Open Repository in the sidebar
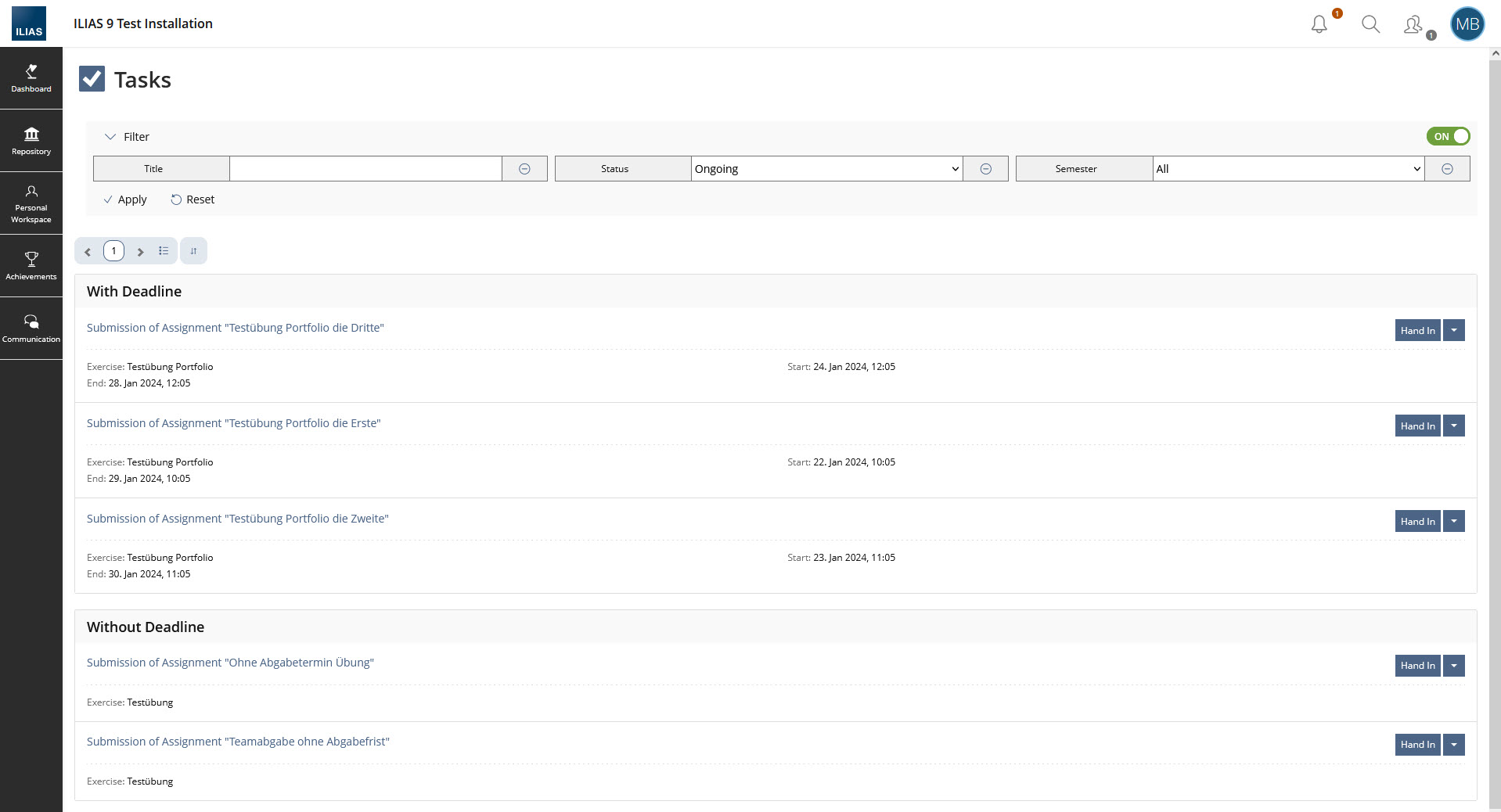This screenshot has width=1501, height=812. 31,141
